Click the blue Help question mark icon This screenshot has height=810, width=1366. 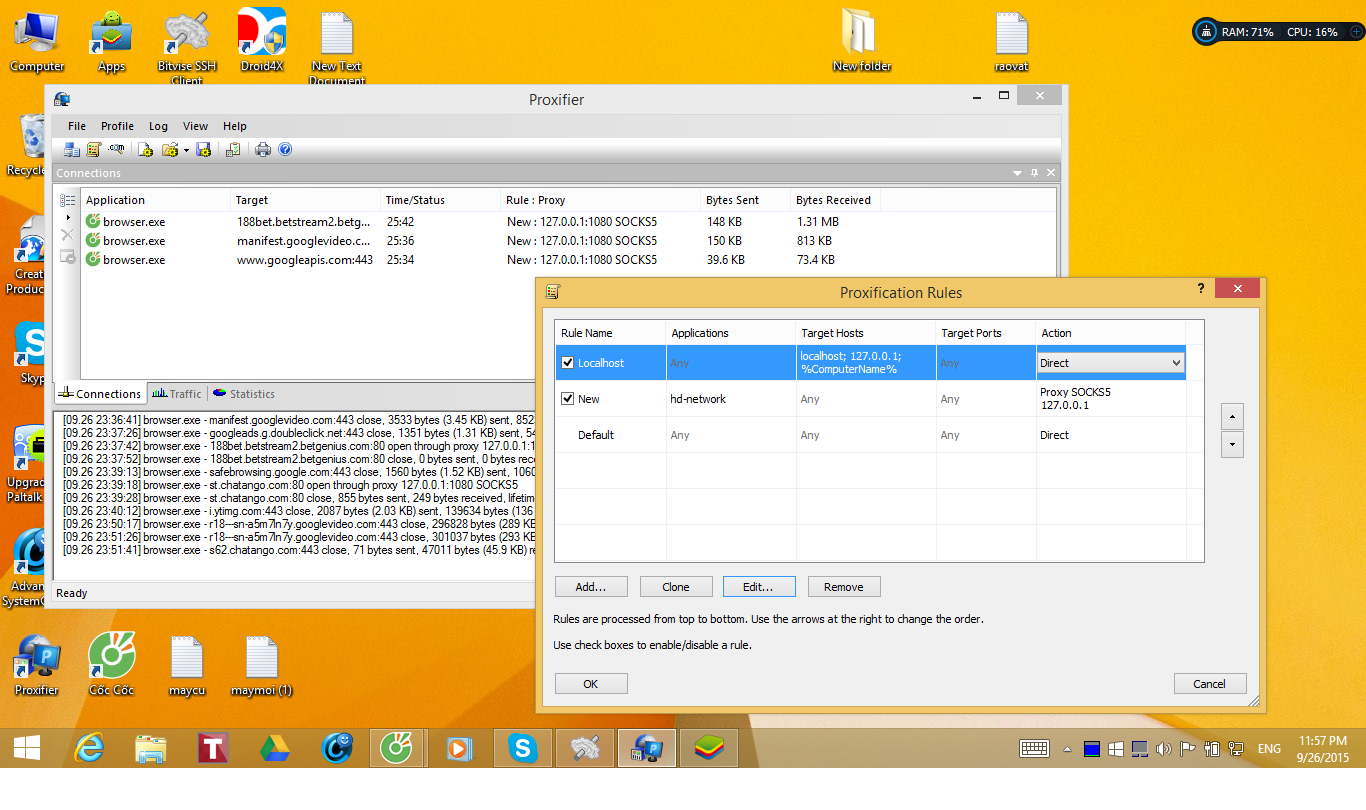[x=285, y=149]
